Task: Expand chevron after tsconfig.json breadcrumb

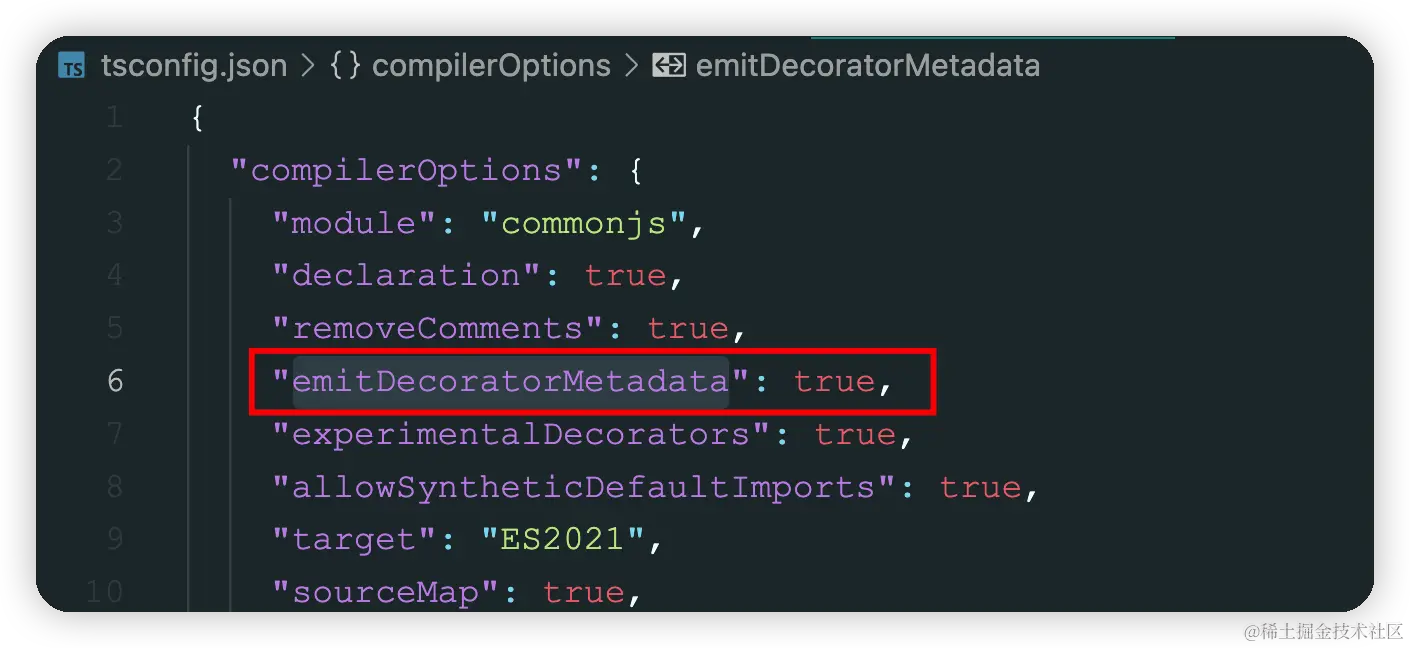Action: [x=308, y=66]
